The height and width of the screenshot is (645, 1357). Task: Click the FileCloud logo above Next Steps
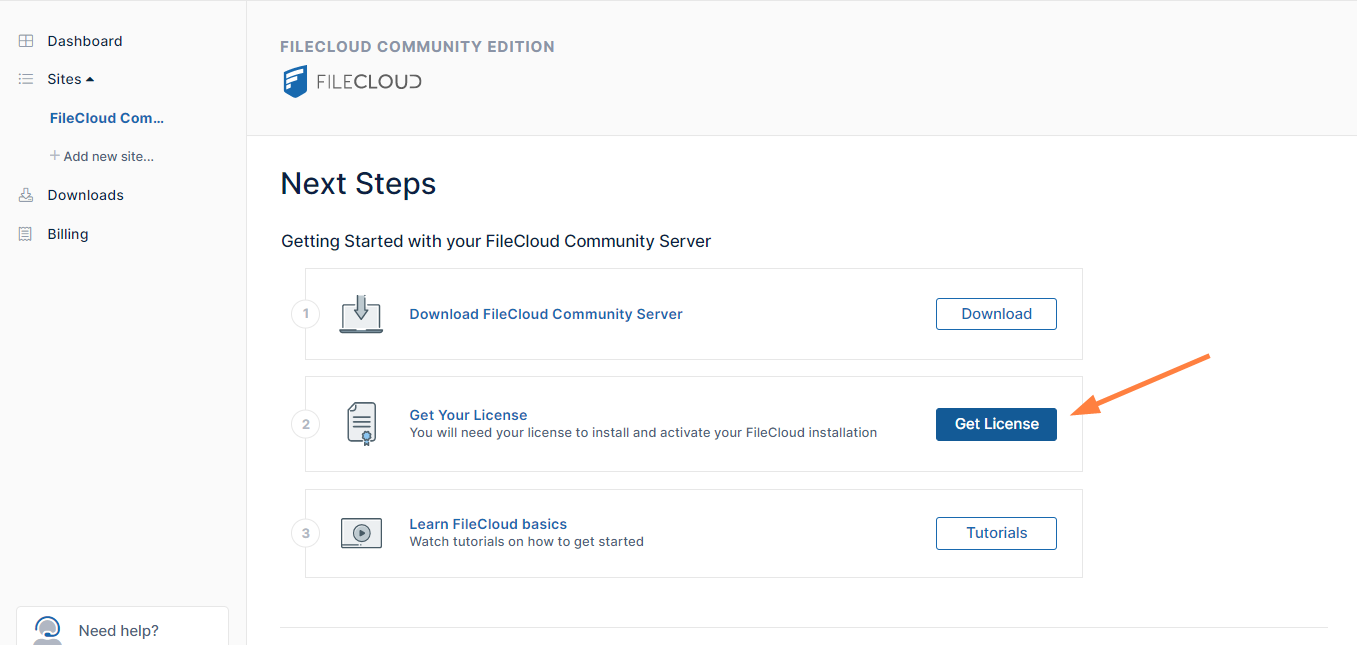click(x=352, y=81)
